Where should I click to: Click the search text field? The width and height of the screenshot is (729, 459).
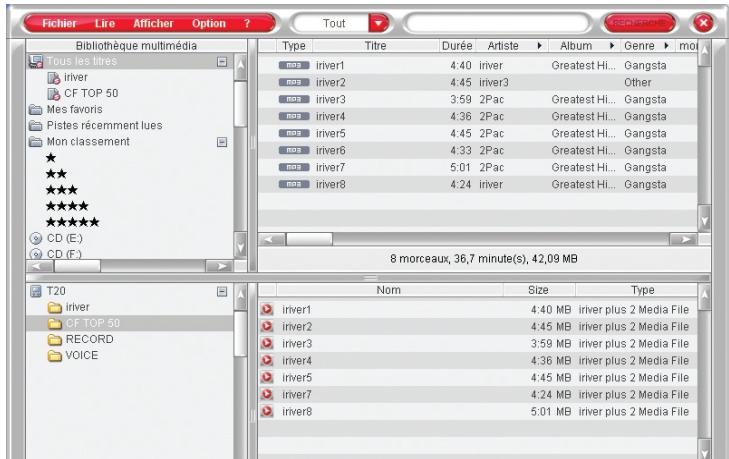[x=497, y=23]
